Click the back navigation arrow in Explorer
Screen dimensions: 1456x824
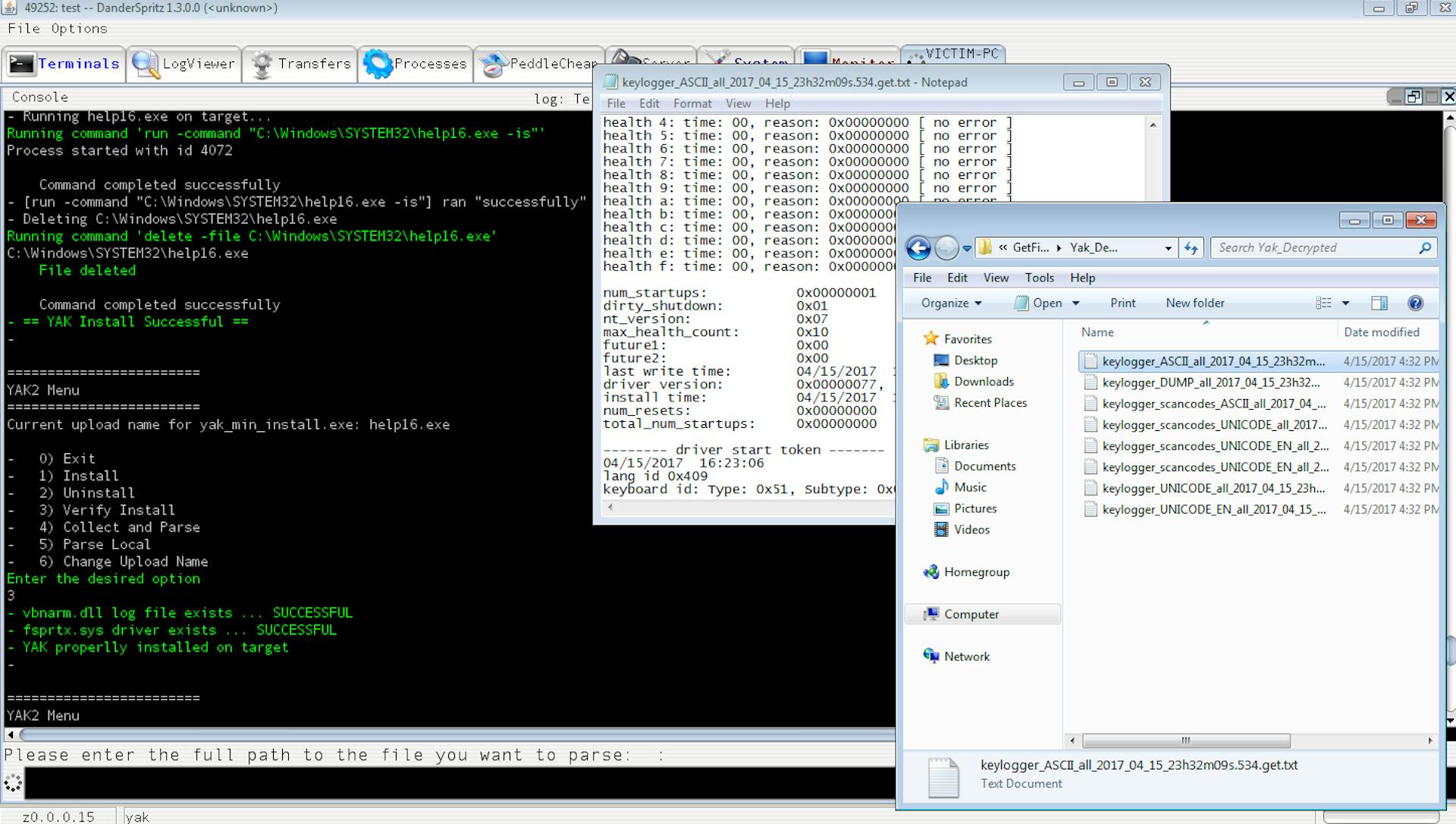pyautogui.click(x=919, y=248)
